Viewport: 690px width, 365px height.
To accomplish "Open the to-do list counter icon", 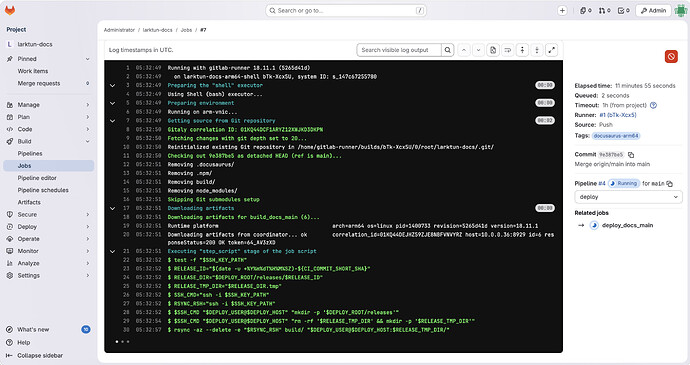I will click(x=624, y=11).
